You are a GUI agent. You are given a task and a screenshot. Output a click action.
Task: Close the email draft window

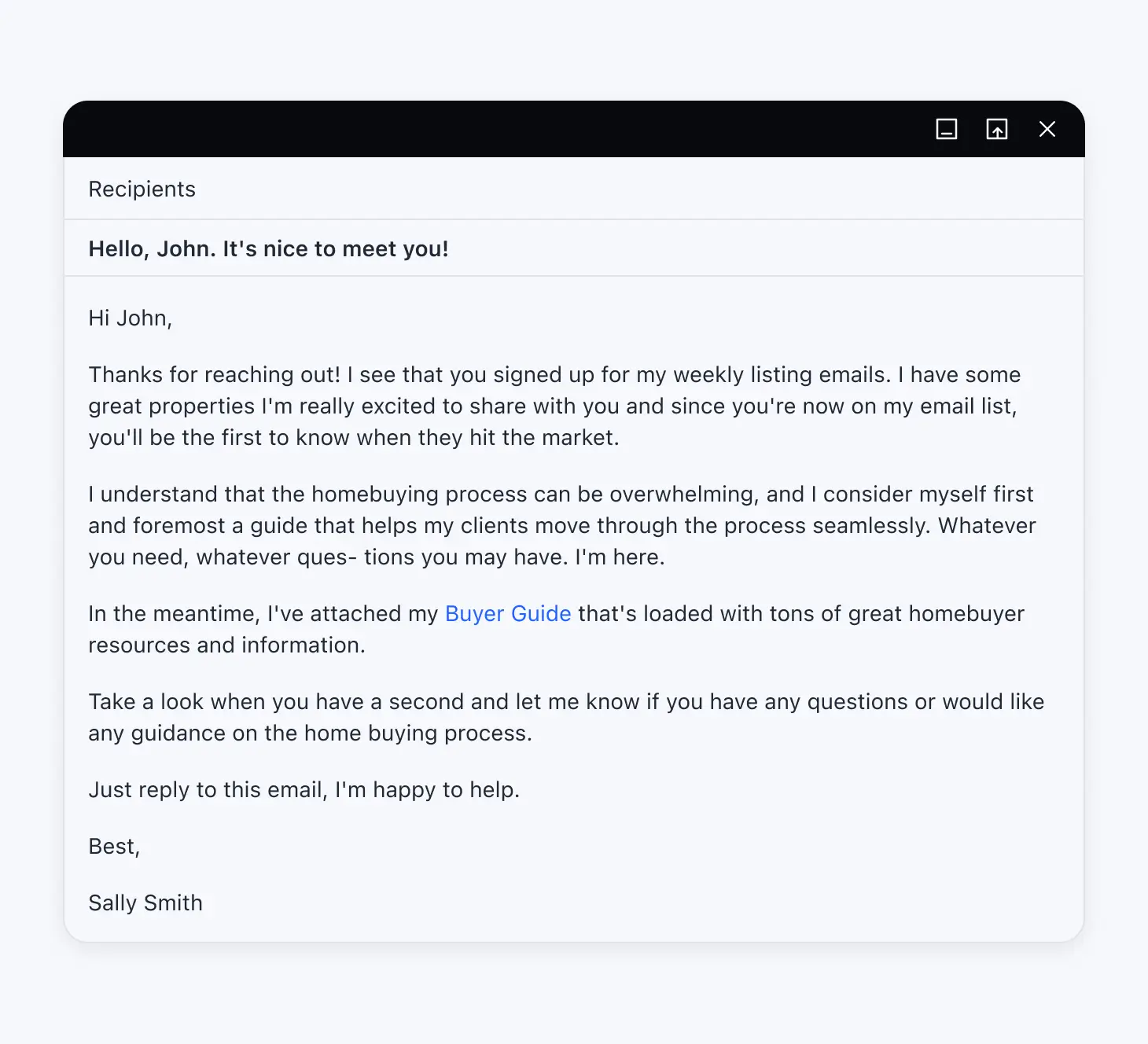click(1047, 129)
